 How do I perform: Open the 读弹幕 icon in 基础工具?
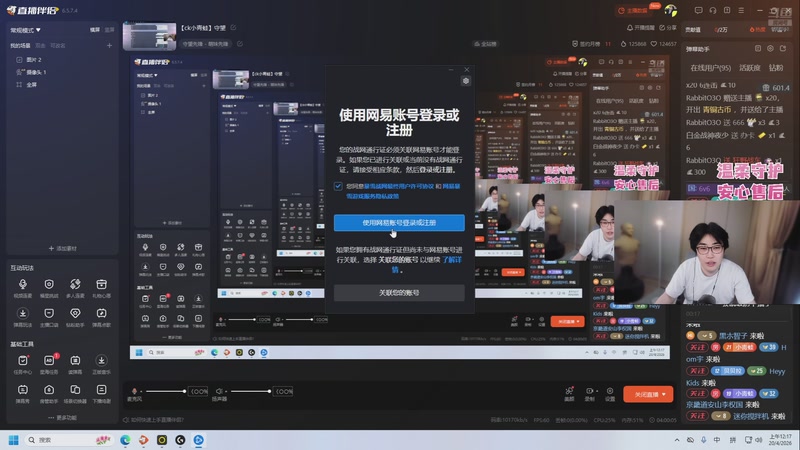tap(75, 361)
